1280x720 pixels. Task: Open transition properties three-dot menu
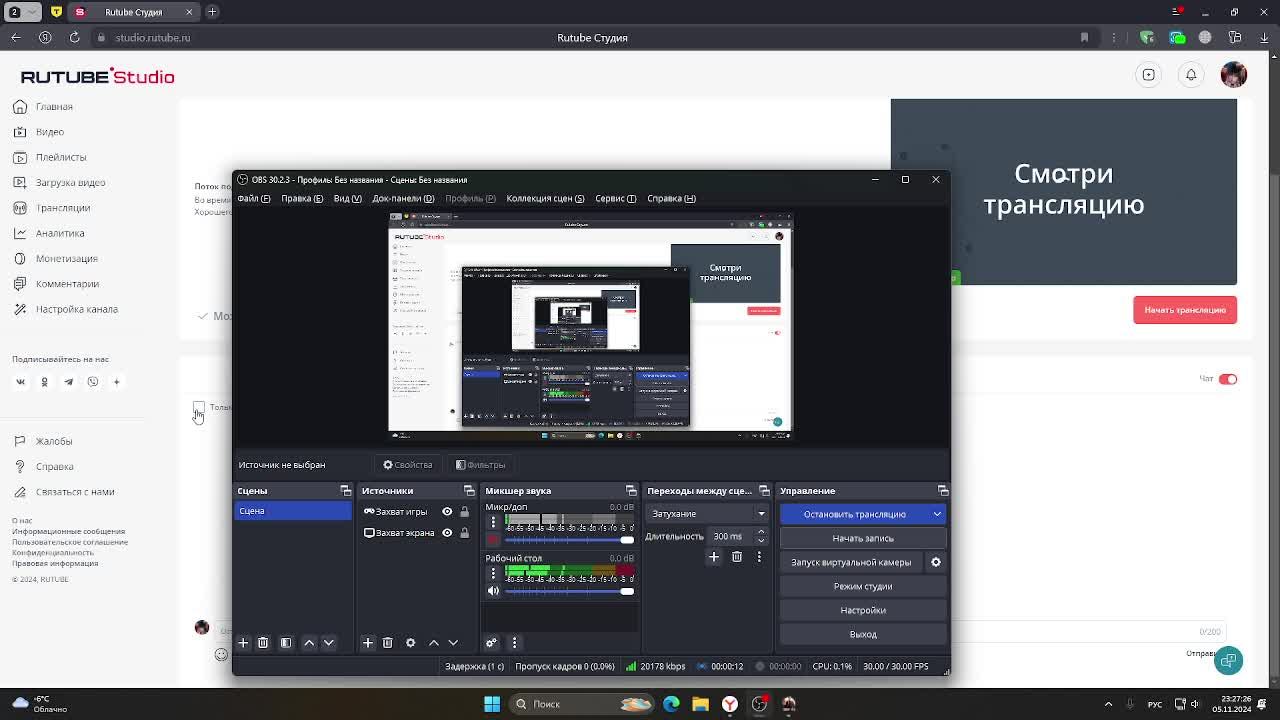(x=759, y=557)
